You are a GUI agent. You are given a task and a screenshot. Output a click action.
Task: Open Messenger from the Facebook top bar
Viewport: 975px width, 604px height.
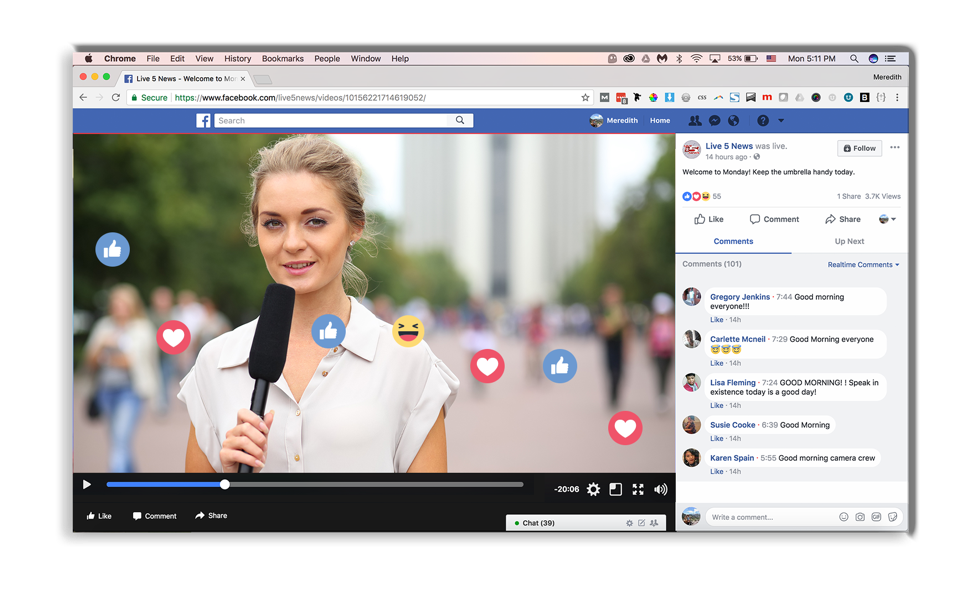click(714, 120)
